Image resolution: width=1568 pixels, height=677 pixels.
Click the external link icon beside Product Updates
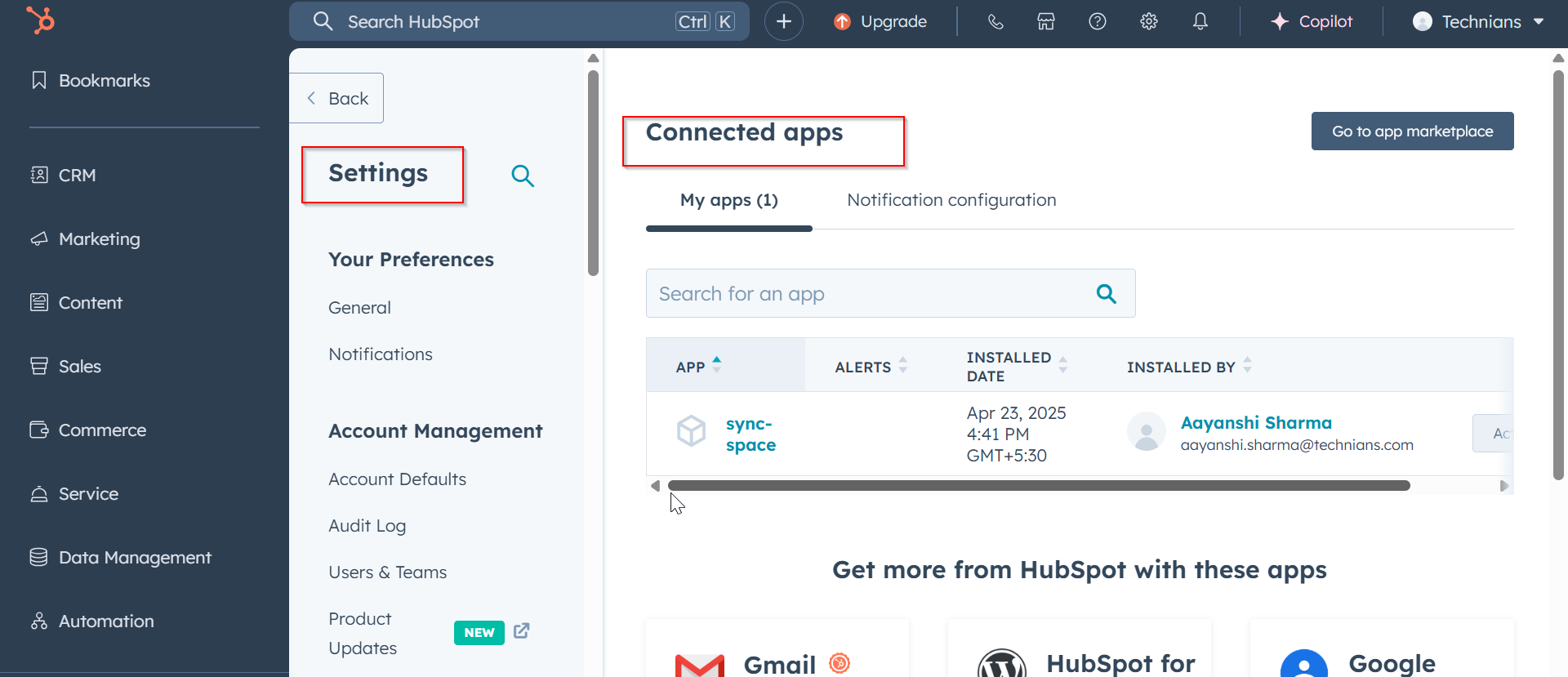pos(522,630)
